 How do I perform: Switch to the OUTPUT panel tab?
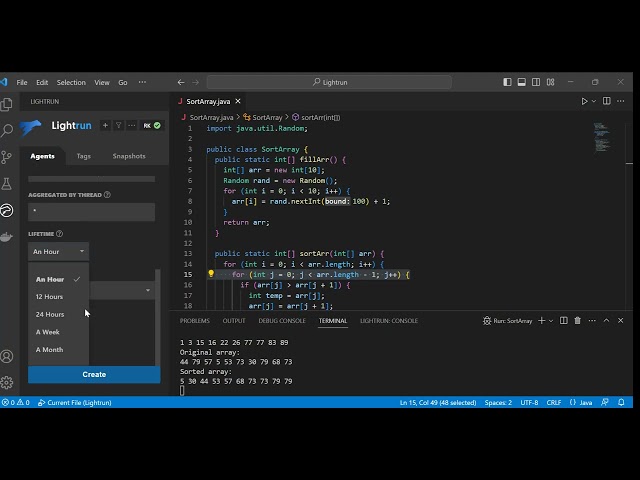234,320
